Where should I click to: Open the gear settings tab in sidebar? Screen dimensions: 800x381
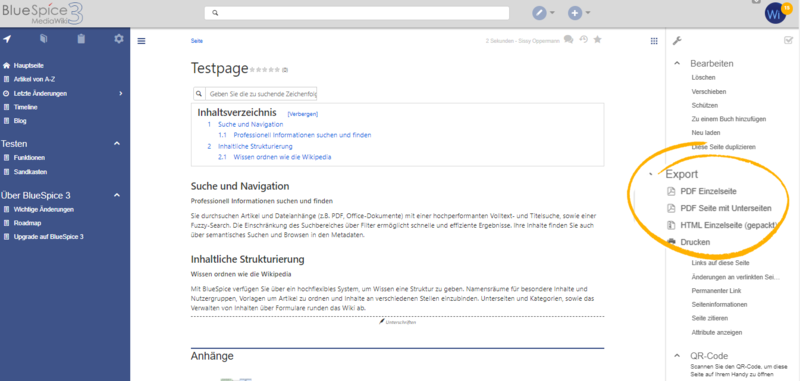[x=119, y=39]
